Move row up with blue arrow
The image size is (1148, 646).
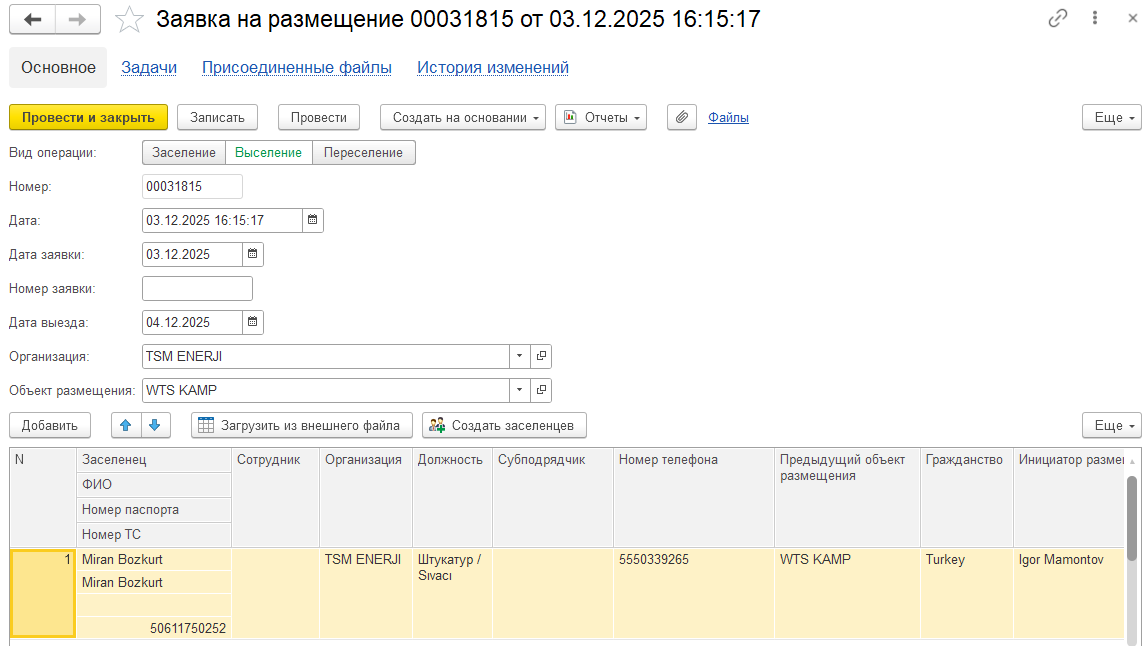pyautogui.click(x=126, y=425)
